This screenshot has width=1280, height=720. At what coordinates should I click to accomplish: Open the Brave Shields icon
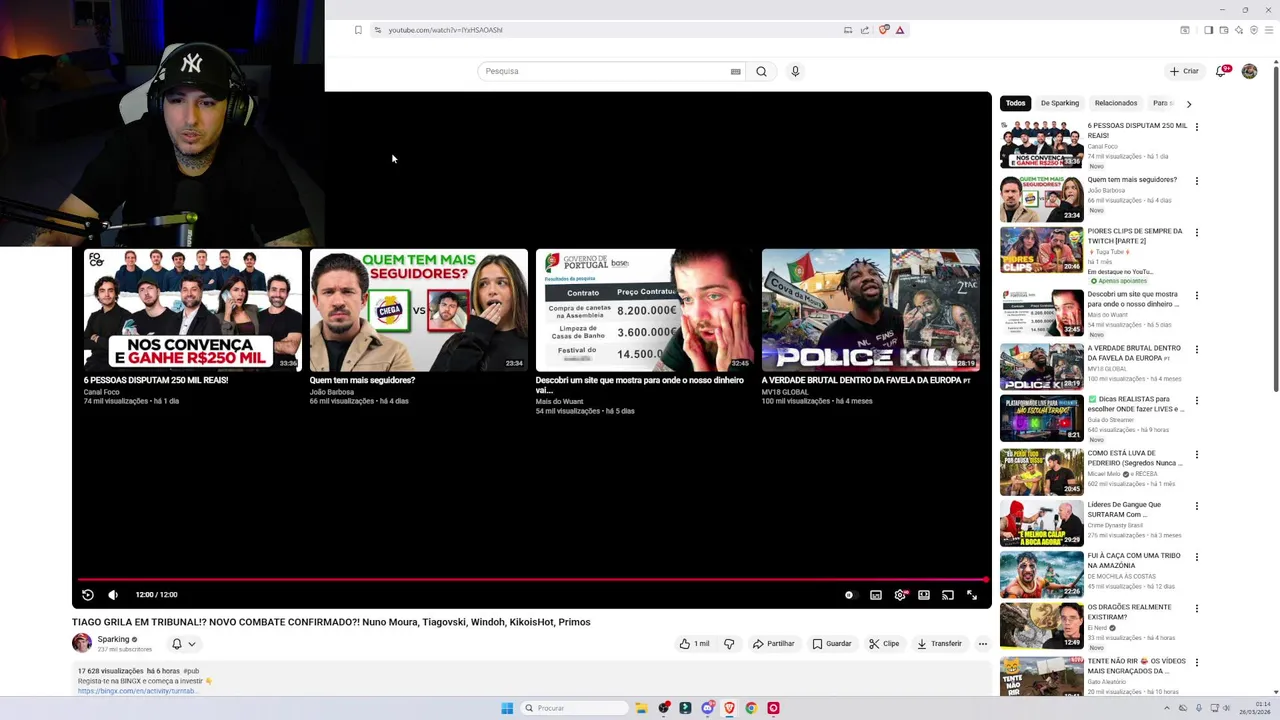884,30
